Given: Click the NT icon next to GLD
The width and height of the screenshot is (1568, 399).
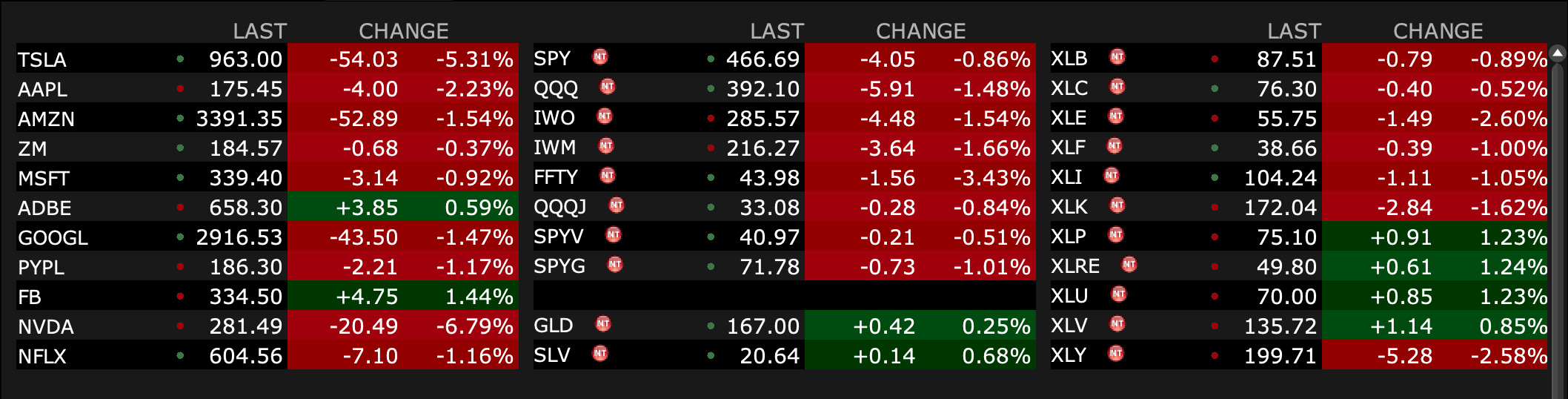Looking at the screenshot, I should click(x=603, y=324).
